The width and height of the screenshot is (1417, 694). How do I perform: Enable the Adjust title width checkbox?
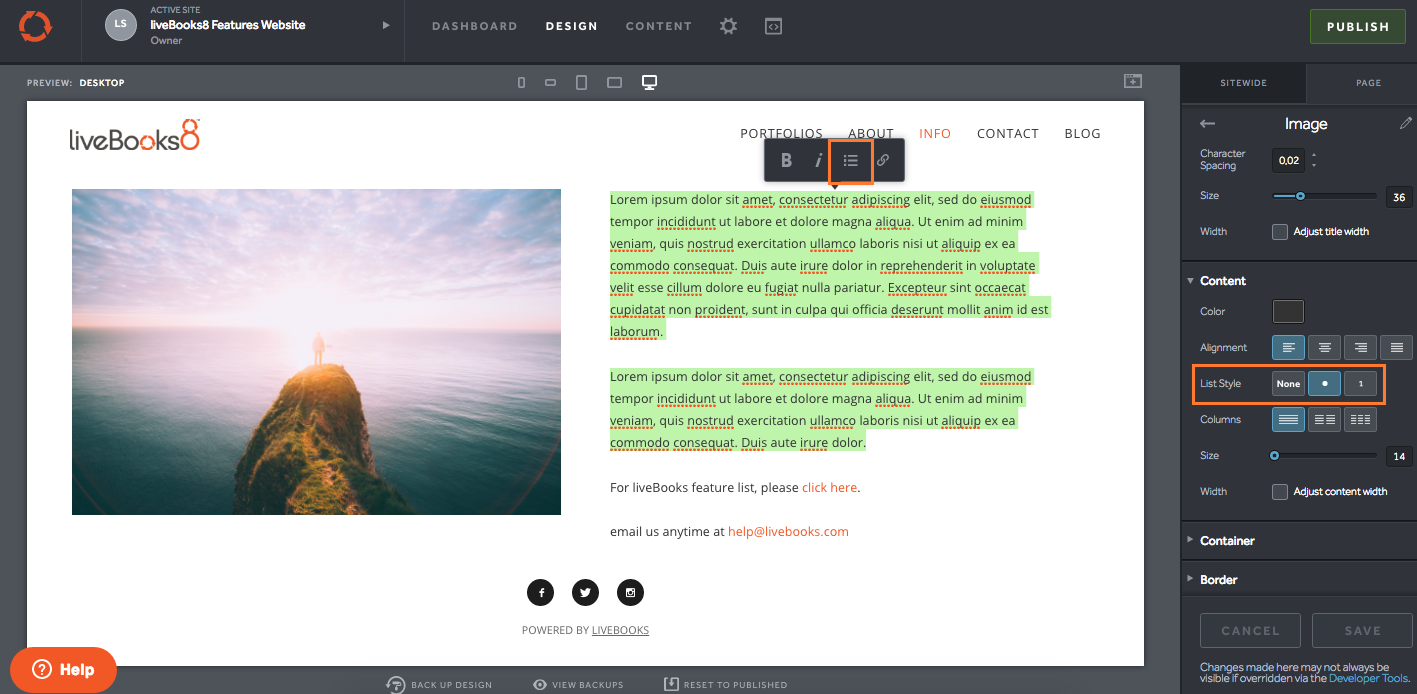(1280, 232)
